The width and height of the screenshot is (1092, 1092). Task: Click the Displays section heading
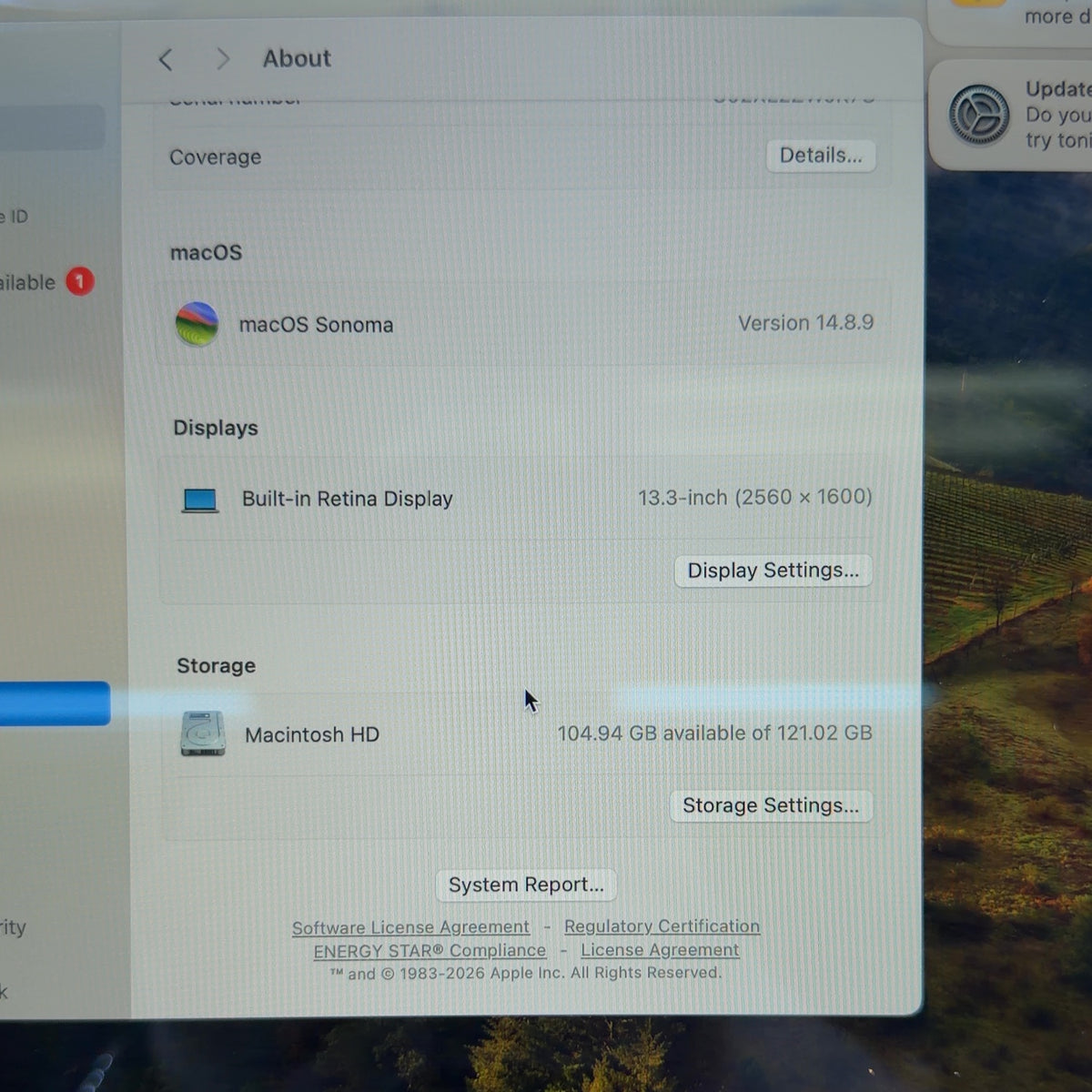[x=216, y=428]
